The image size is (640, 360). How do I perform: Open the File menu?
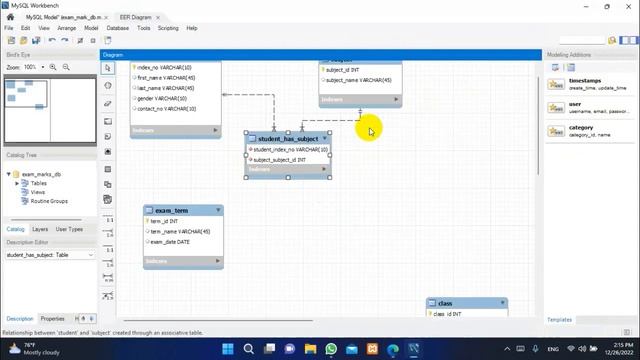click(x=9, y=28)
